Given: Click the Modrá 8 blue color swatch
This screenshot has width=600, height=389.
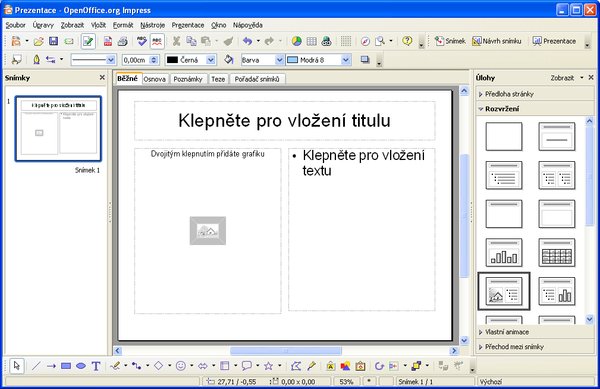Looking at the screenshot, I should 293,60.
